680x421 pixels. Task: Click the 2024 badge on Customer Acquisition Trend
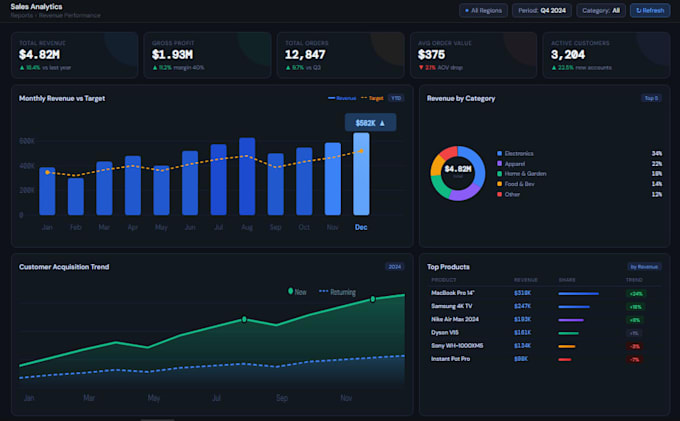pyautogui.click(x=395, y=267)
